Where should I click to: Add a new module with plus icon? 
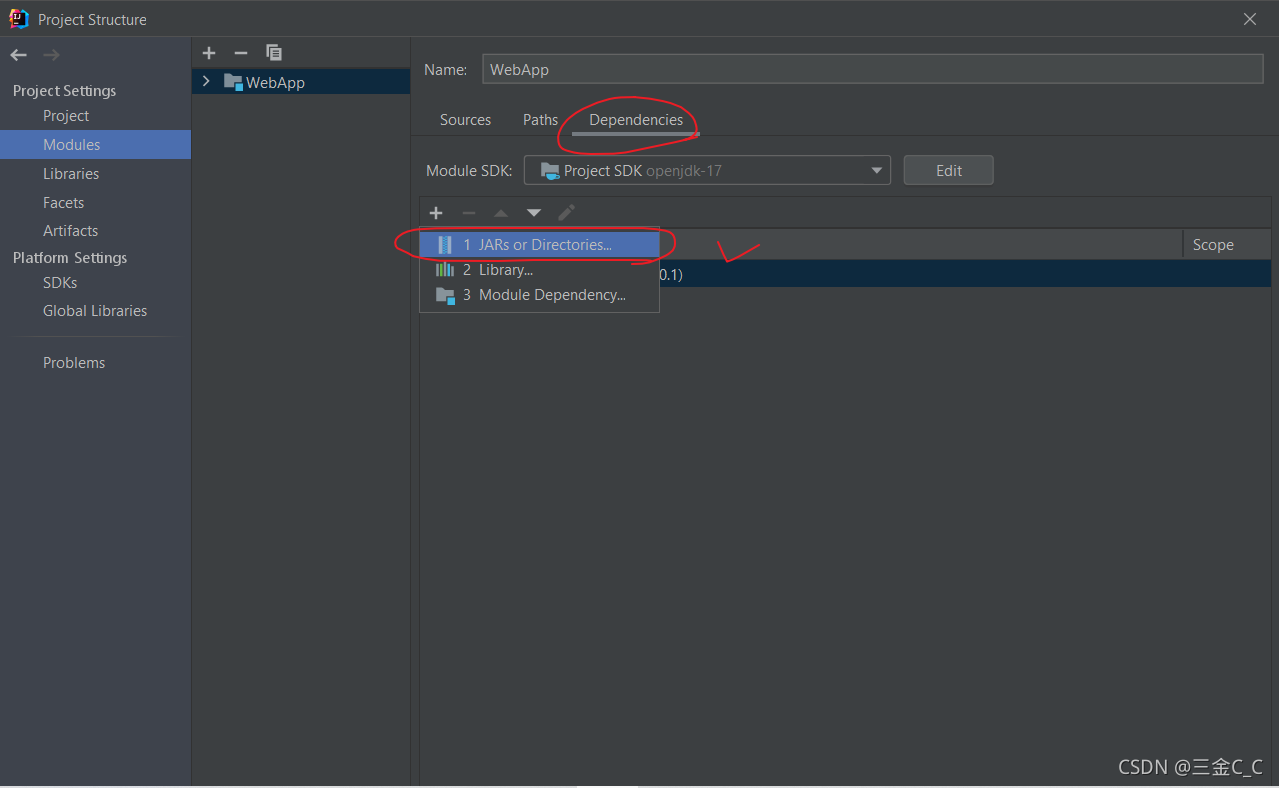click(x=209, y=53)
